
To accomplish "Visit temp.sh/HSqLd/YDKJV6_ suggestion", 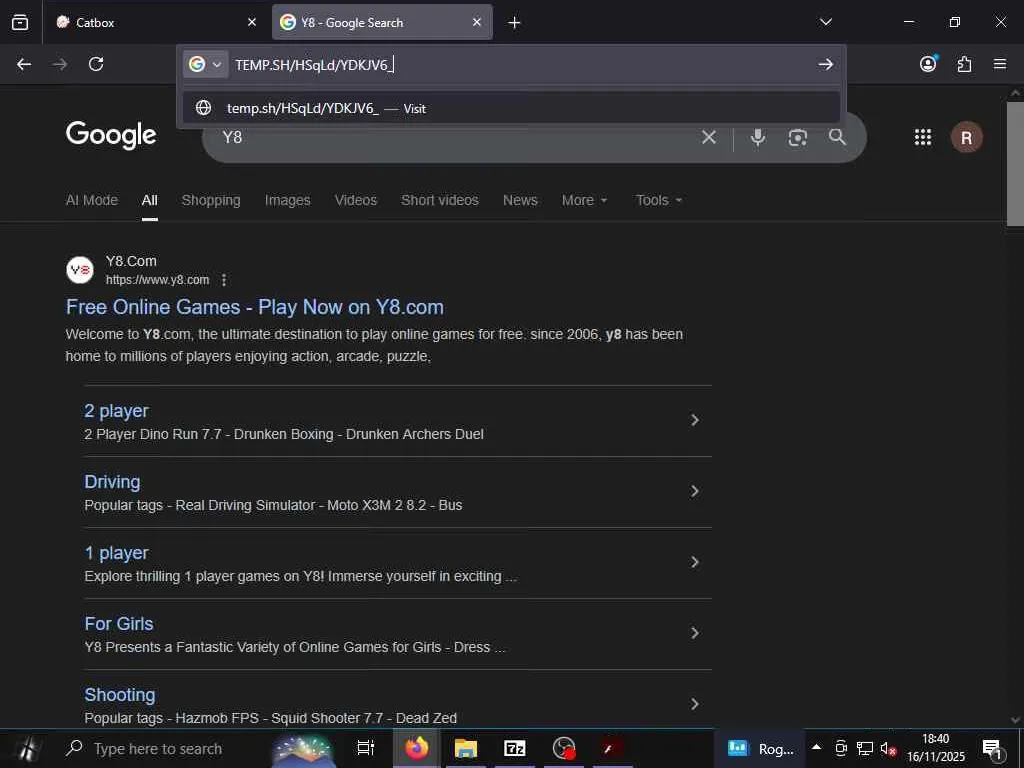I will pyautogui.click(x=511, y=108).
